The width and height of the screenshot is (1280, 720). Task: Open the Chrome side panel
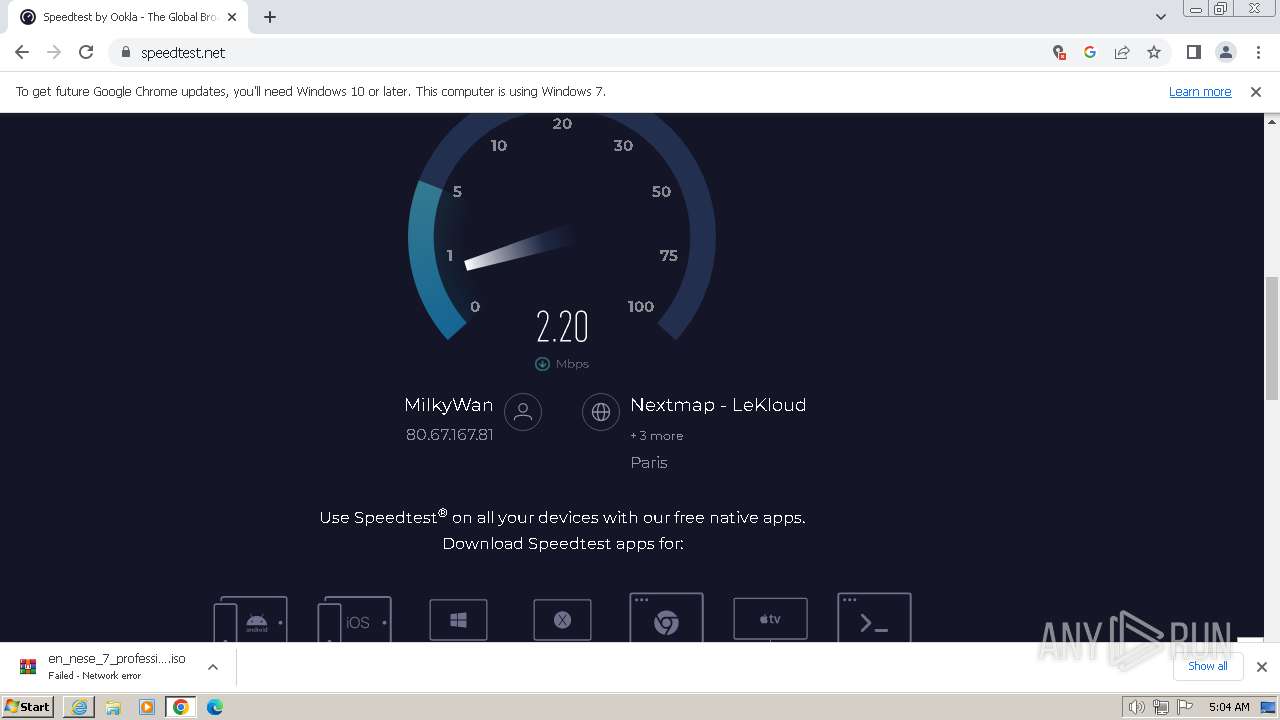(x=1194, y=52)
